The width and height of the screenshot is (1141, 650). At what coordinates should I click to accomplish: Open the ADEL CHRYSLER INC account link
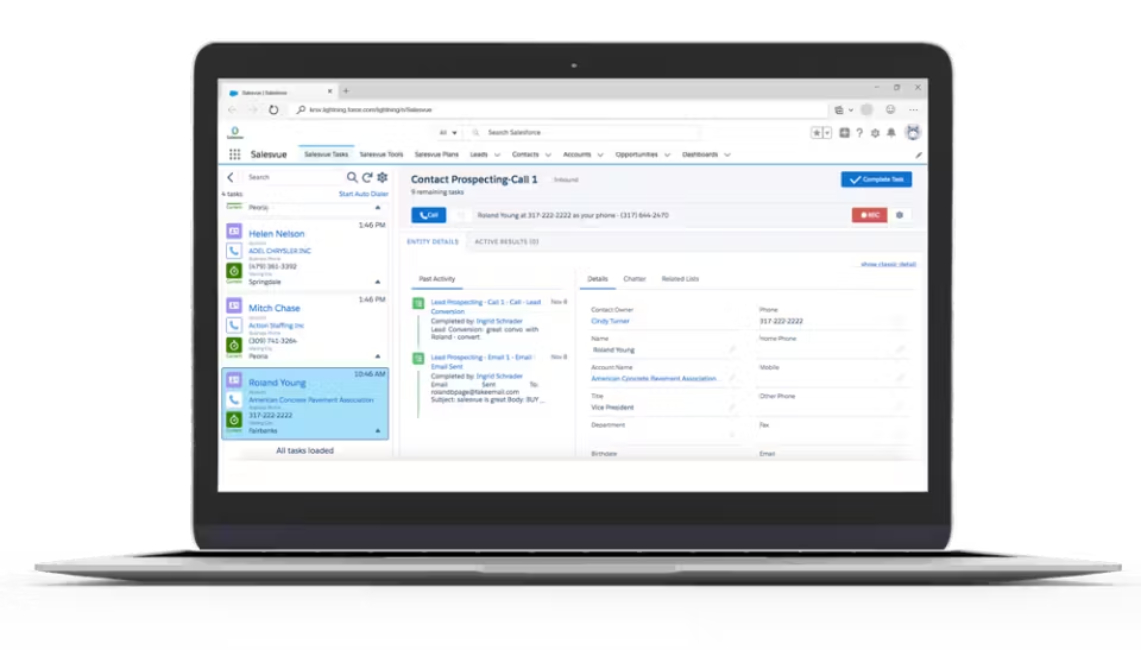point(279,251)
